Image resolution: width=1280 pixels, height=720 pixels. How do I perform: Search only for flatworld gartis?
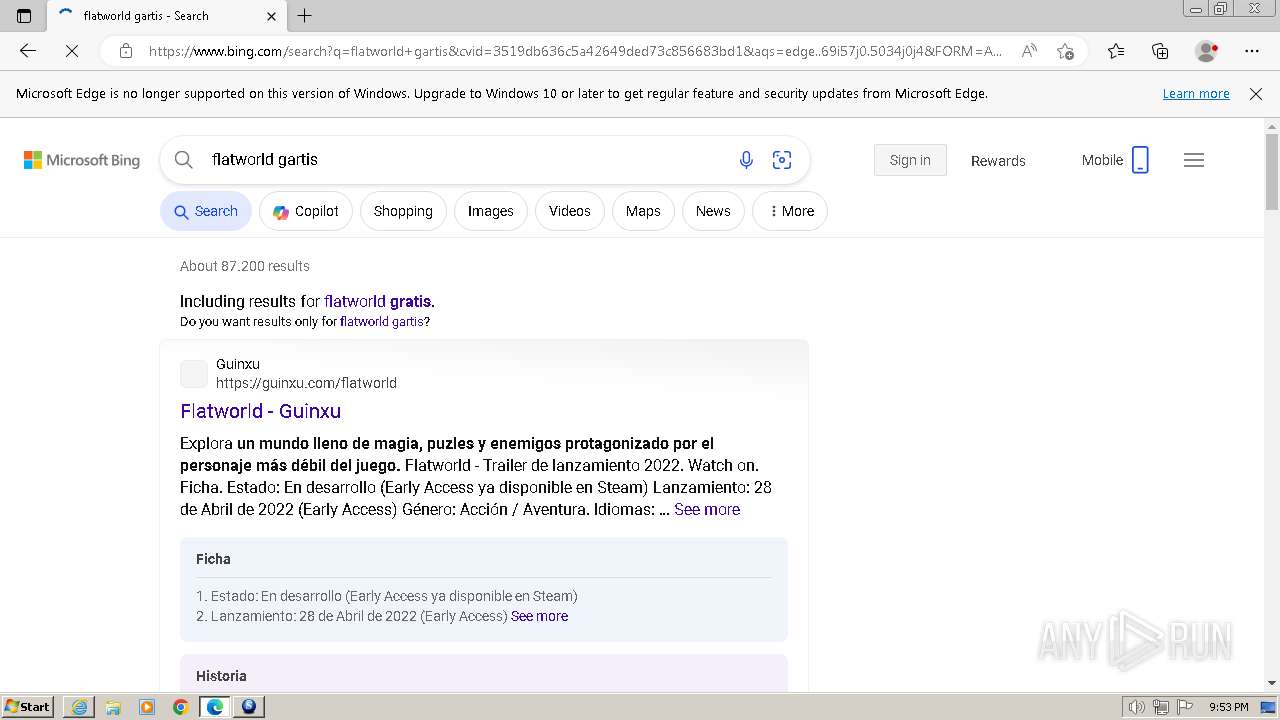click(x=382, y=322)
